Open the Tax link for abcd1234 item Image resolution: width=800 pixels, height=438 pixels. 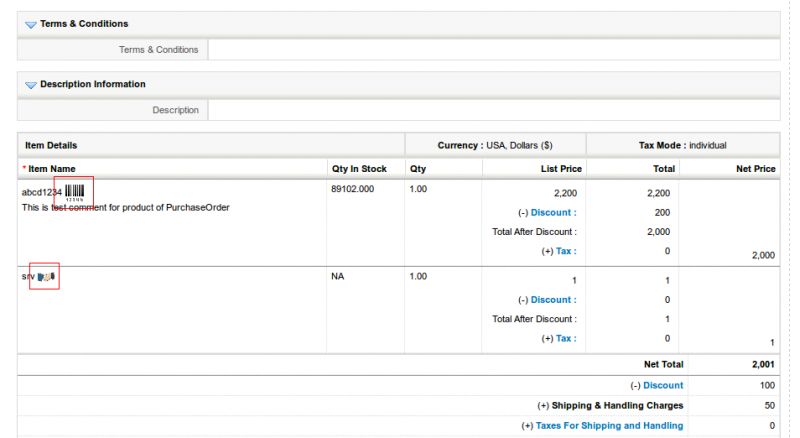[565, 251]
